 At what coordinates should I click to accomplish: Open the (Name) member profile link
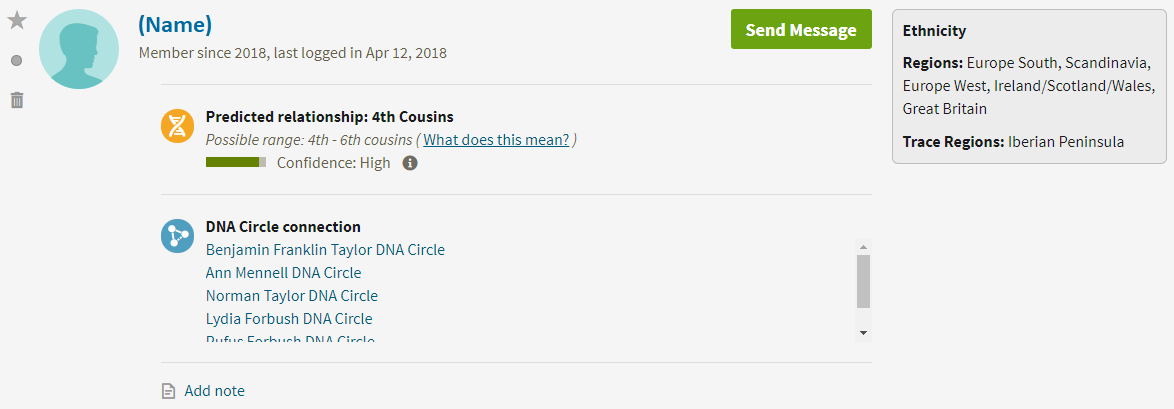[x=175, y=26]
